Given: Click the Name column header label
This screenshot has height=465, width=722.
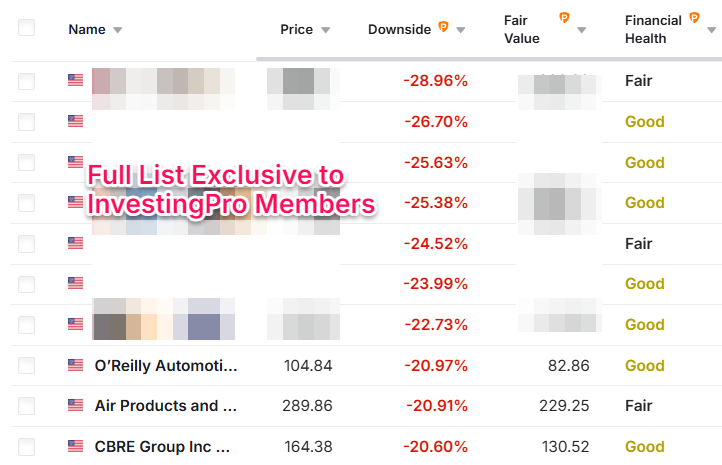Looking at the screenshot, I should 87,29.
